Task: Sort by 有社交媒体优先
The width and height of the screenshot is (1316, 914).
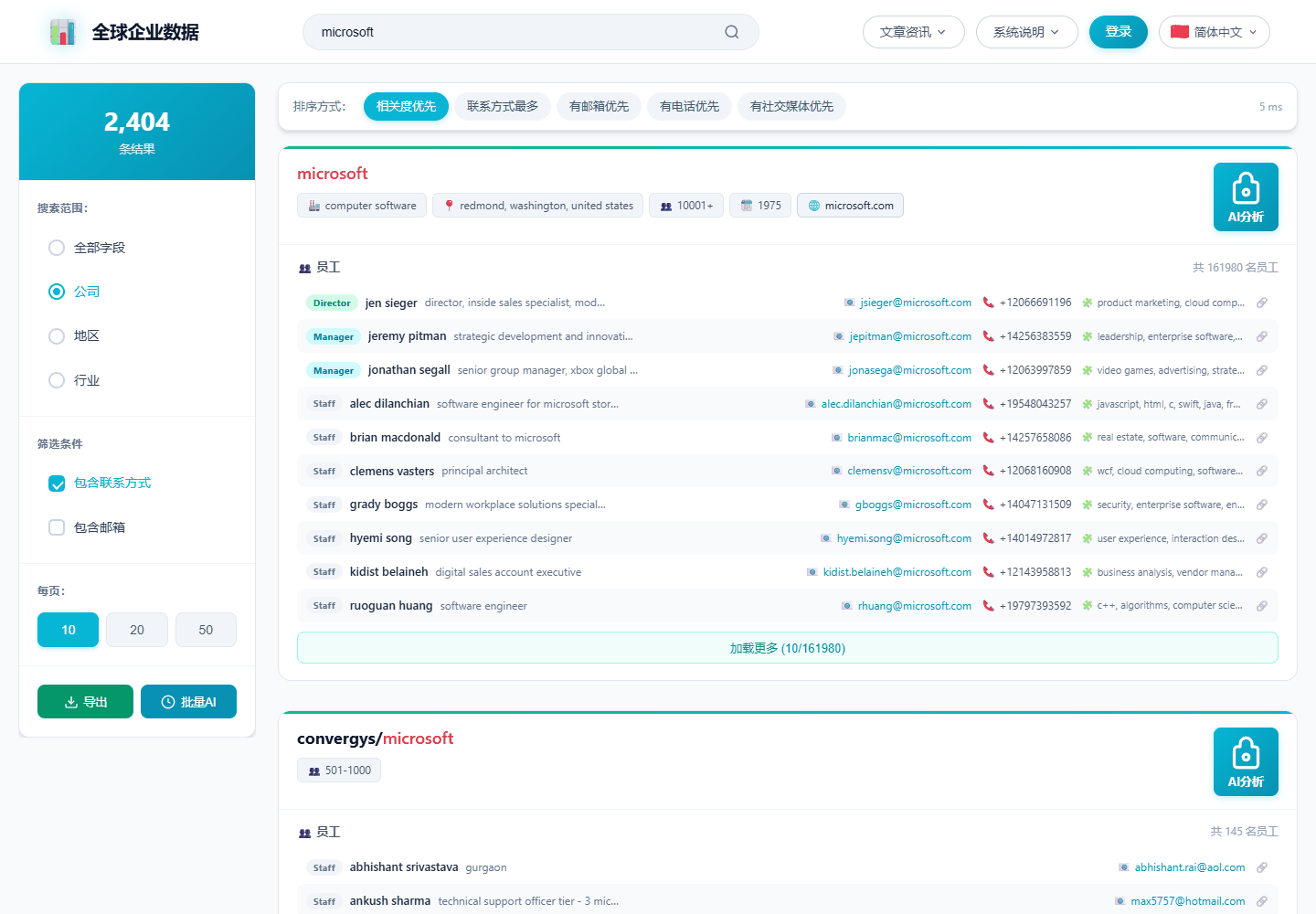Action: [792, 106]
